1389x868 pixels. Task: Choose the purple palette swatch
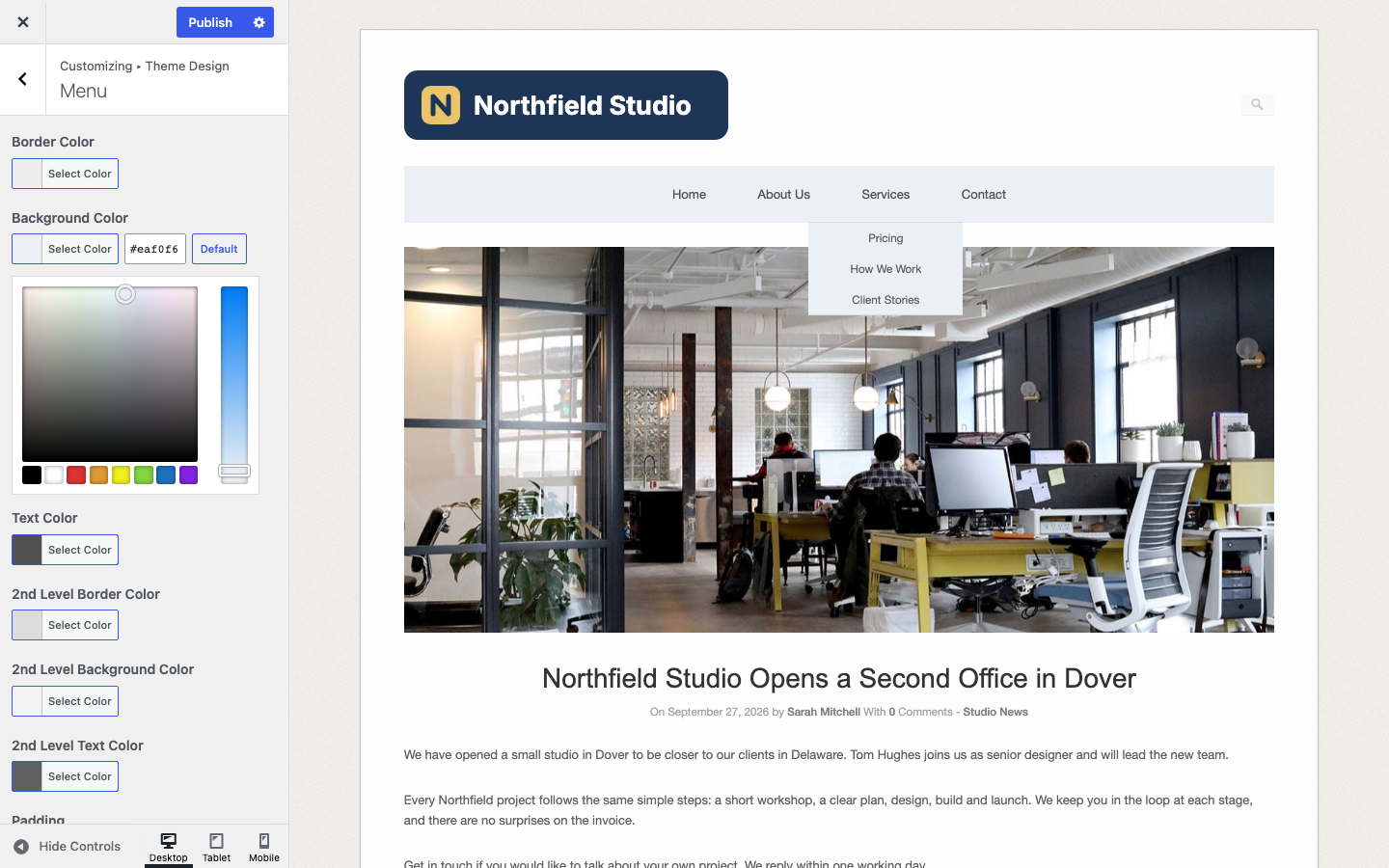pyautogui.click(x=188, y=475)
